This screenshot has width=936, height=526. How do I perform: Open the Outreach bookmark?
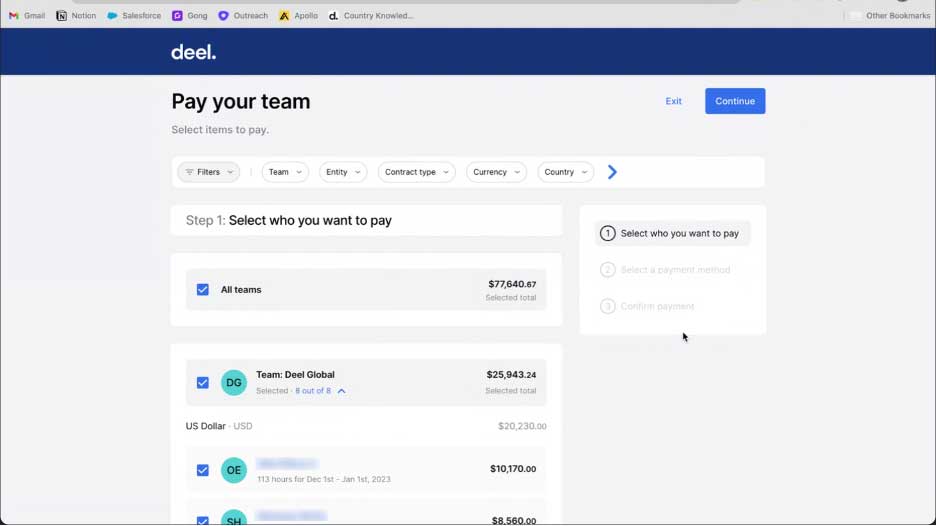(x=243, y=16)
